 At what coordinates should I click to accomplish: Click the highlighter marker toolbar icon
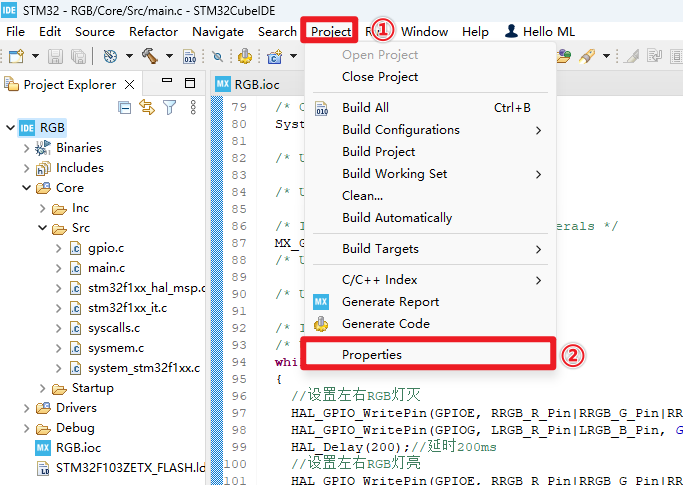587,56
